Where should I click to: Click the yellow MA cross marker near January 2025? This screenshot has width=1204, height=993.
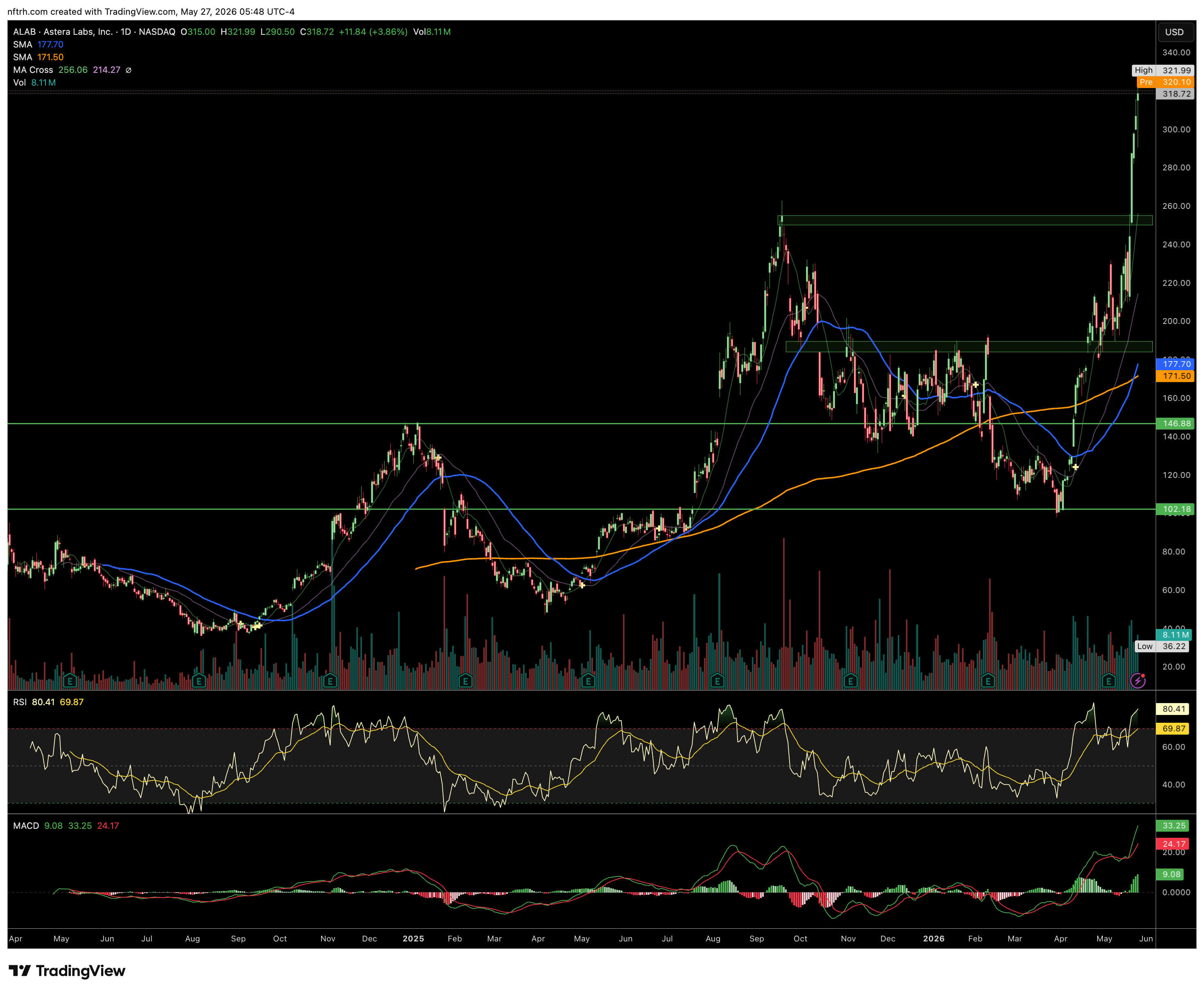coord(438,458)
